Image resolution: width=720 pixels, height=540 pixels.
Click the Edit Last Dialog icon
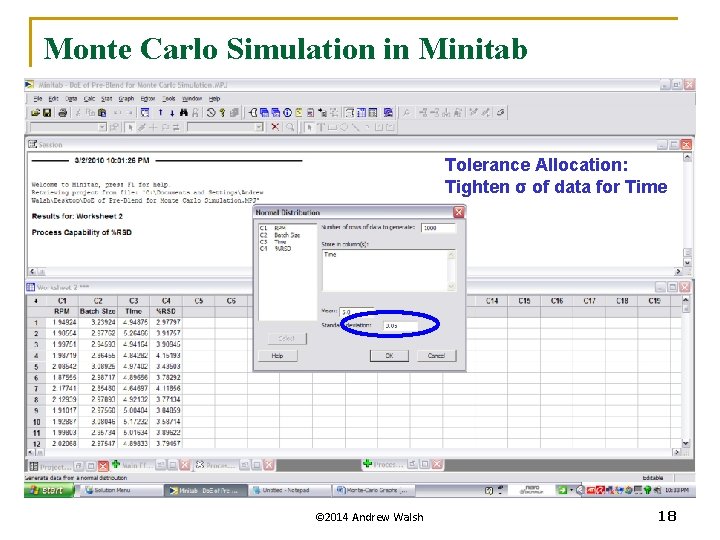[x=145, y=112]
